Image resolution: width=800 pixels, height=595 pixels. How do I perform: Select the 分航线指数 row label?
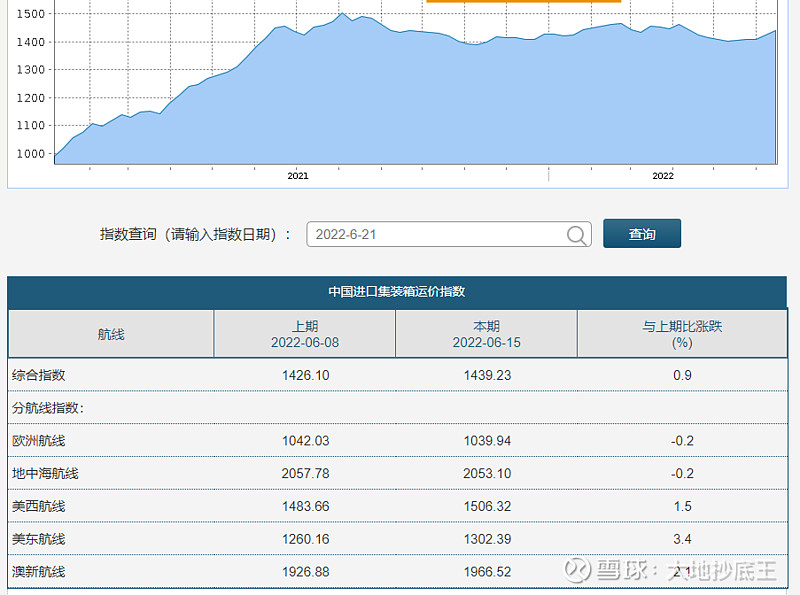[x=47, y=408]
